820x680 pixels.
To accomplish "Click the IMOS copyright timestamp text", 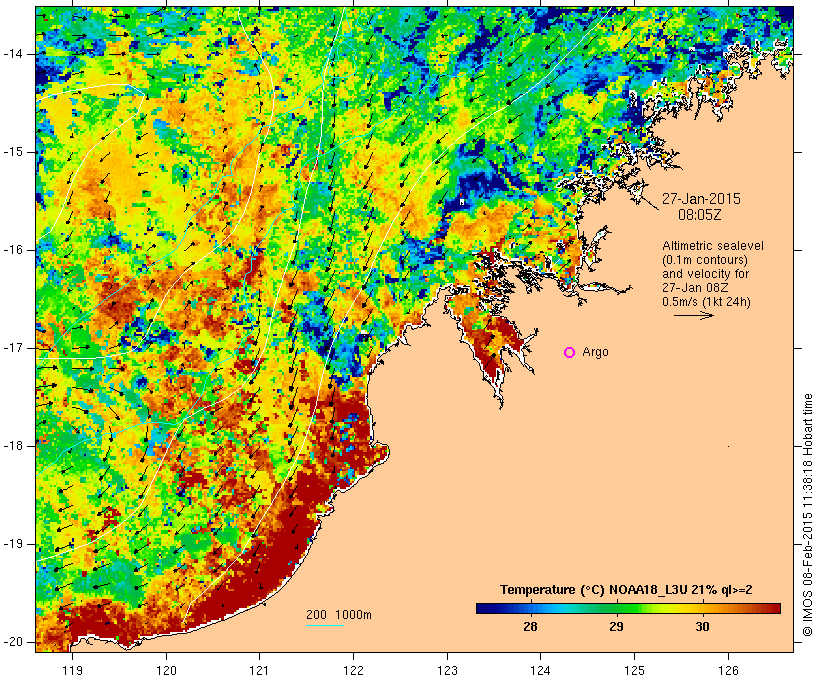I will [x=808, y=515].
